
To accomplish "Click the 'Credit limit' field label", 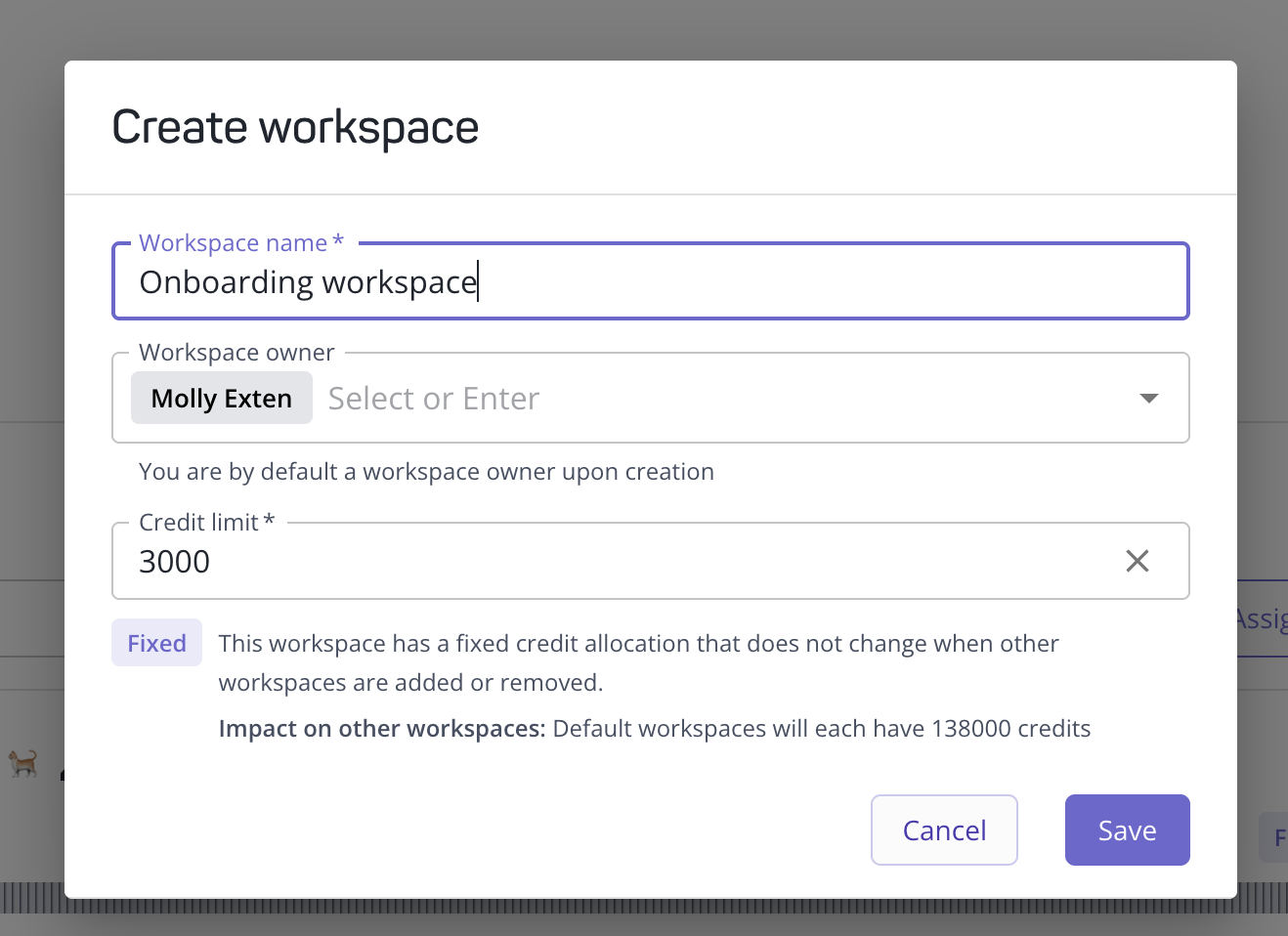I will (200, 523).
